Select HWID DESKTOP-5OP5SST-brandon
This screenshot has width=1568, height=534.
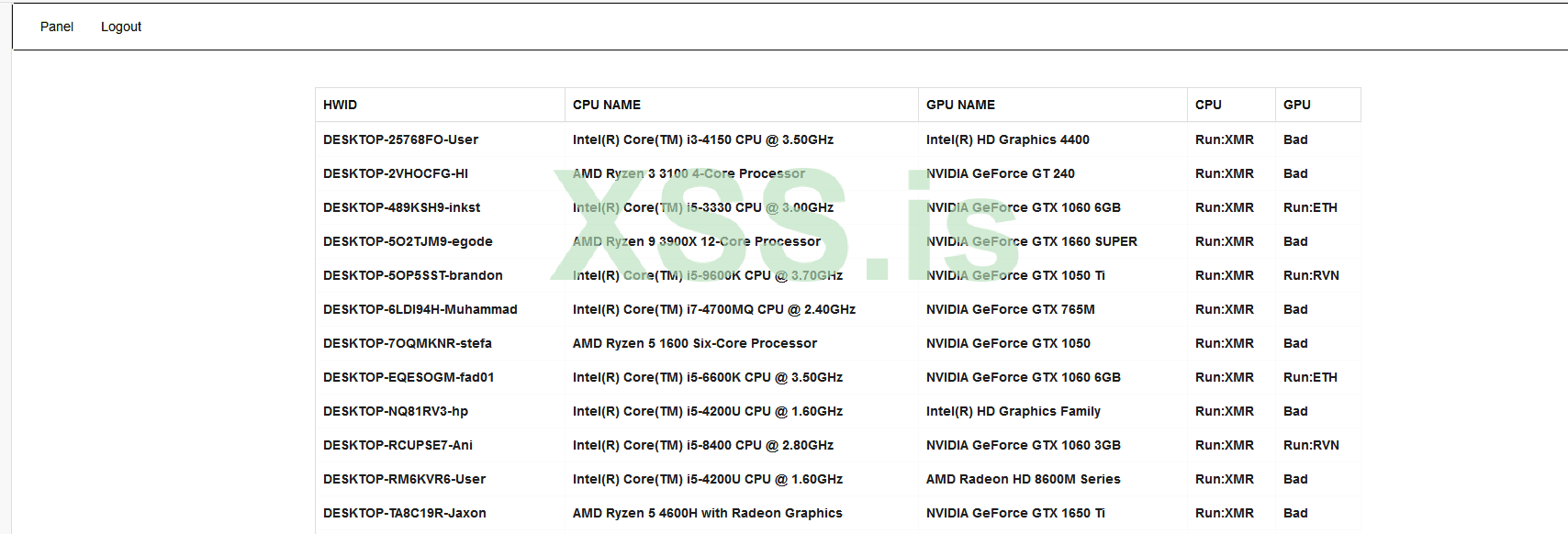click(413, 275)
